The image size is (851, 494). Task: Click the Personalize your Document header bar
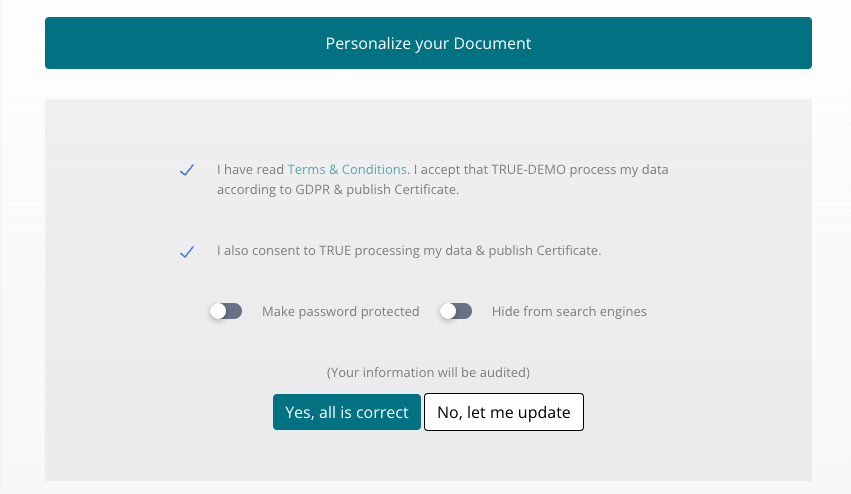coord(428,43)
